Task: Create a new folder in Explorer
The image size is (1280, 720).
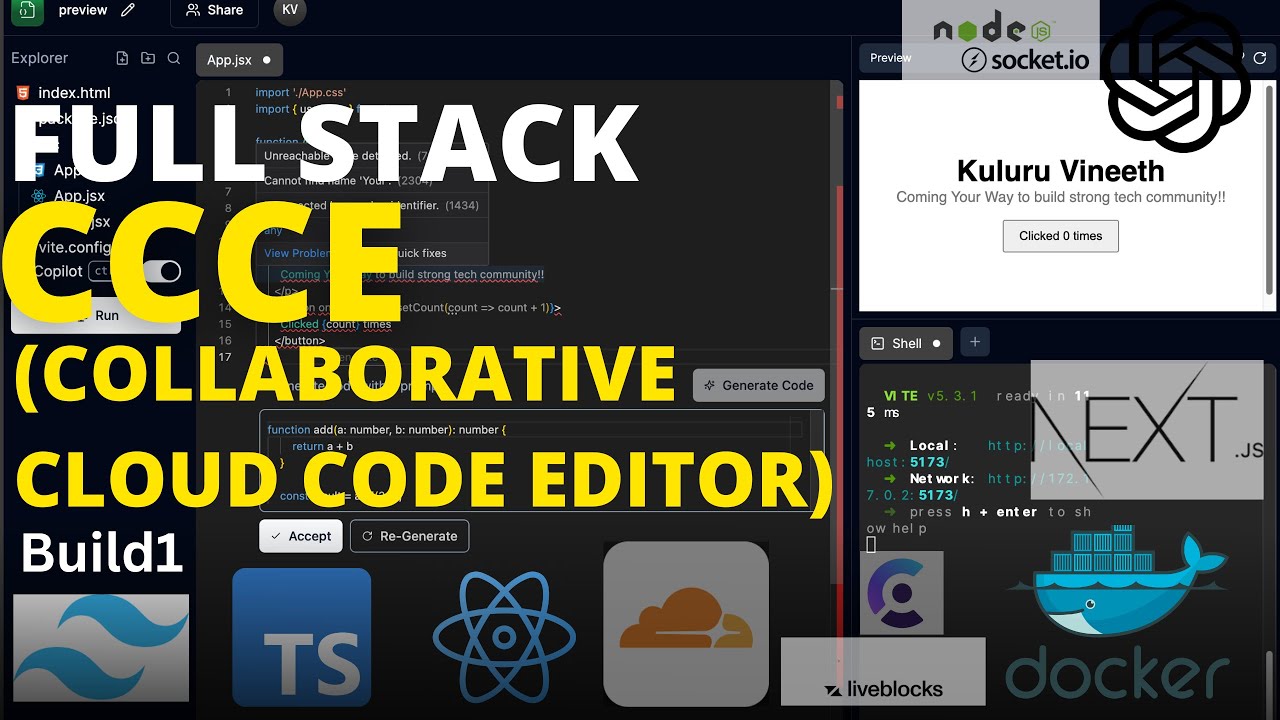Action: [x=148, y=58]
